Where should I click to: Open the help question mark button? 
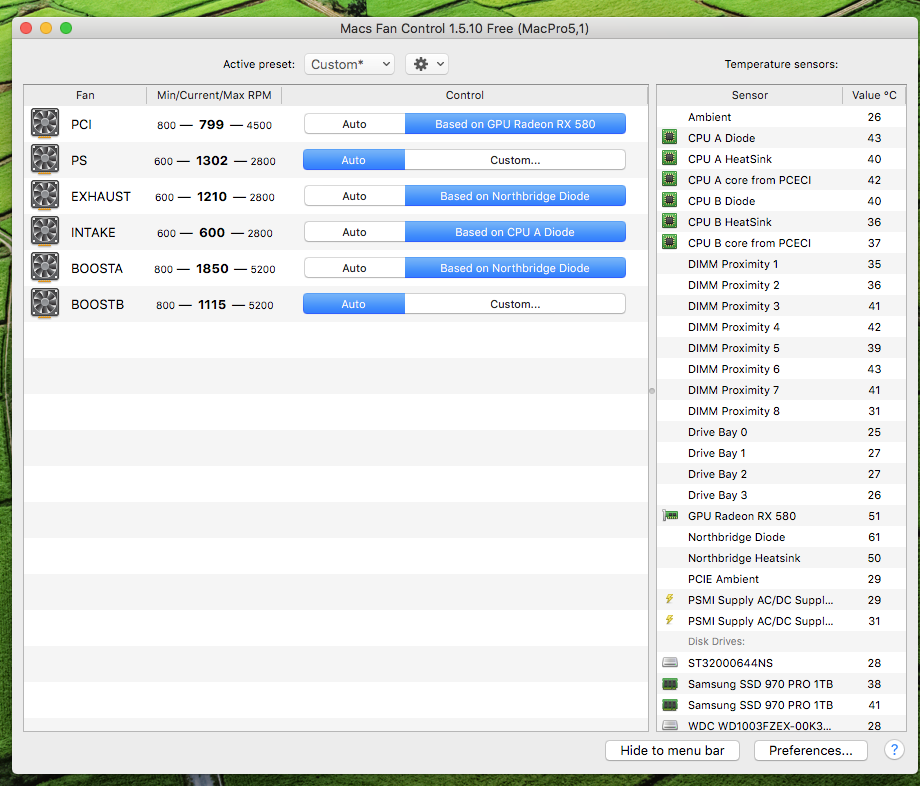point(894,750)
